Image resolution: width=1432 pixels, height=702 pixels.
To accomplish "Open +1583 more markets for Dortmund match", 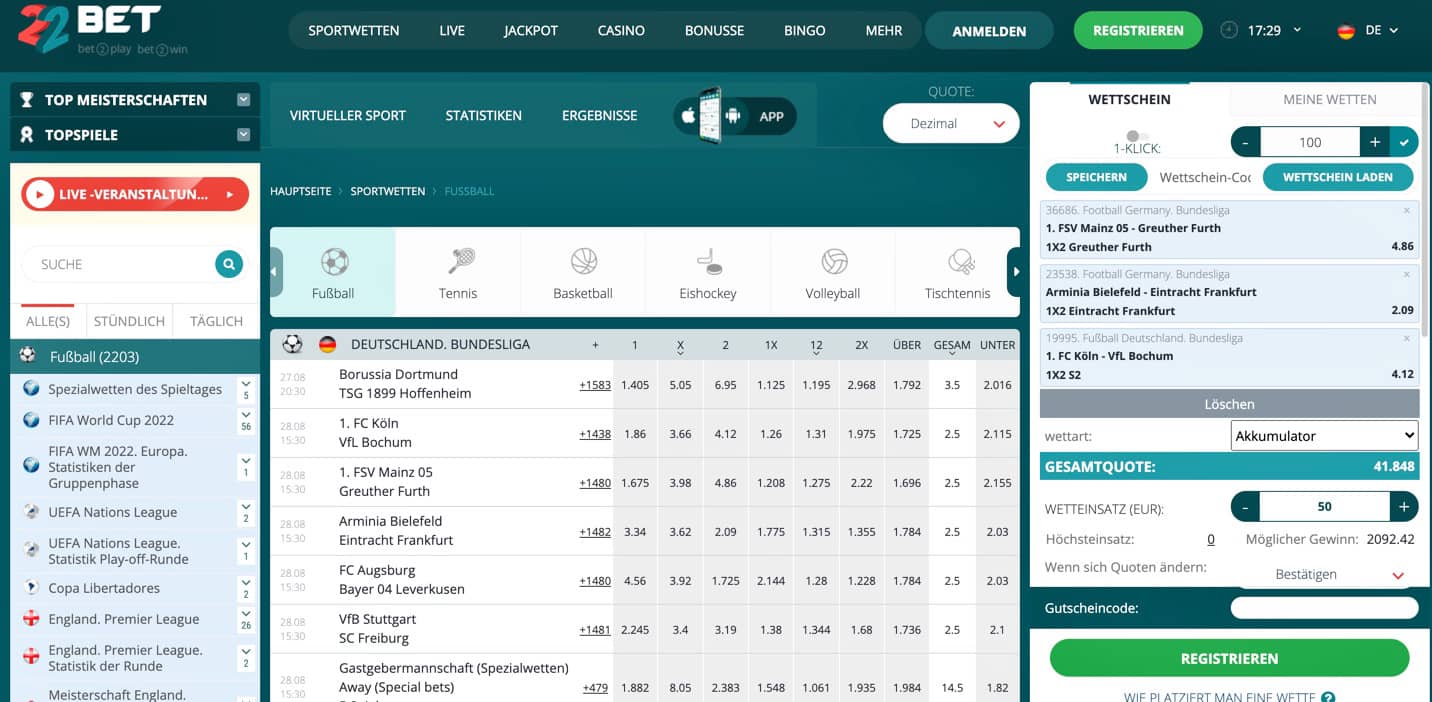I will click(x=595, y=385).
